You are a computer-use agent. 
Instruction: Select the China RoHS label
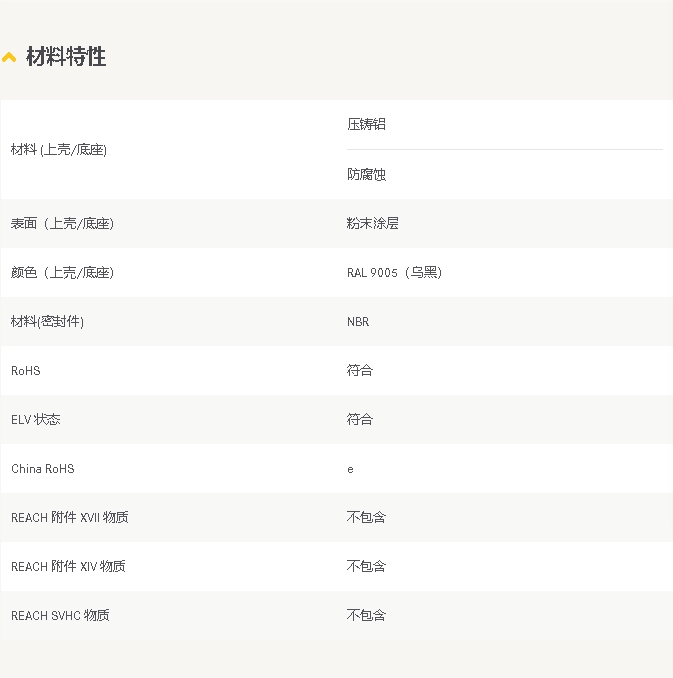[x=43, y=468]
